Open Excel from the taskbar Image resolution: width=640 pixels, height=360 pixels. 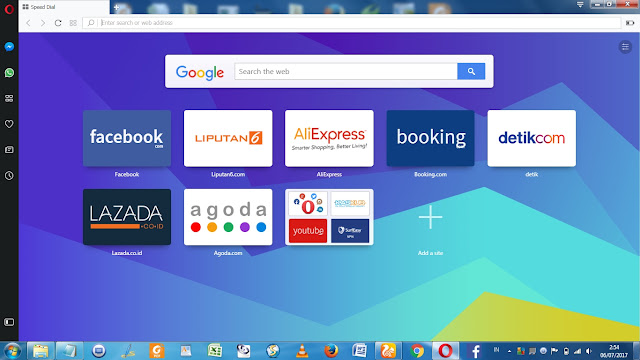point(215,351)
